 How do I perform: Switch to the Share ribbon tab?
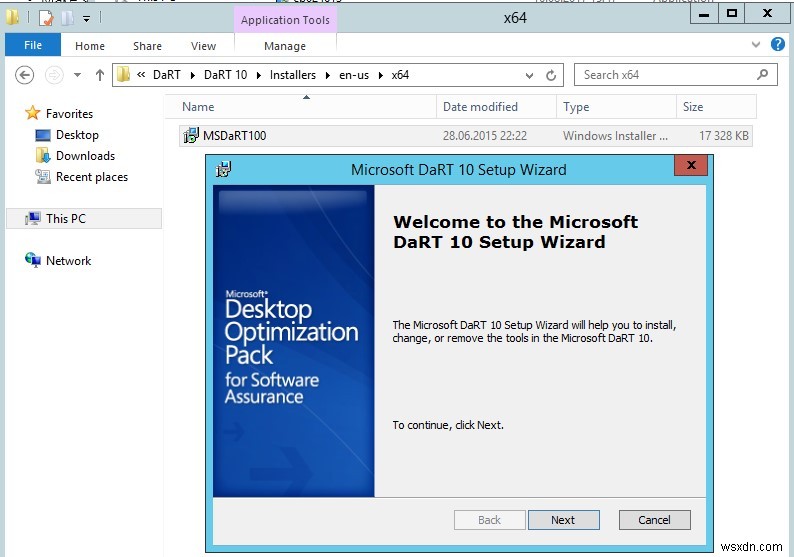click(x=147, y=46)
